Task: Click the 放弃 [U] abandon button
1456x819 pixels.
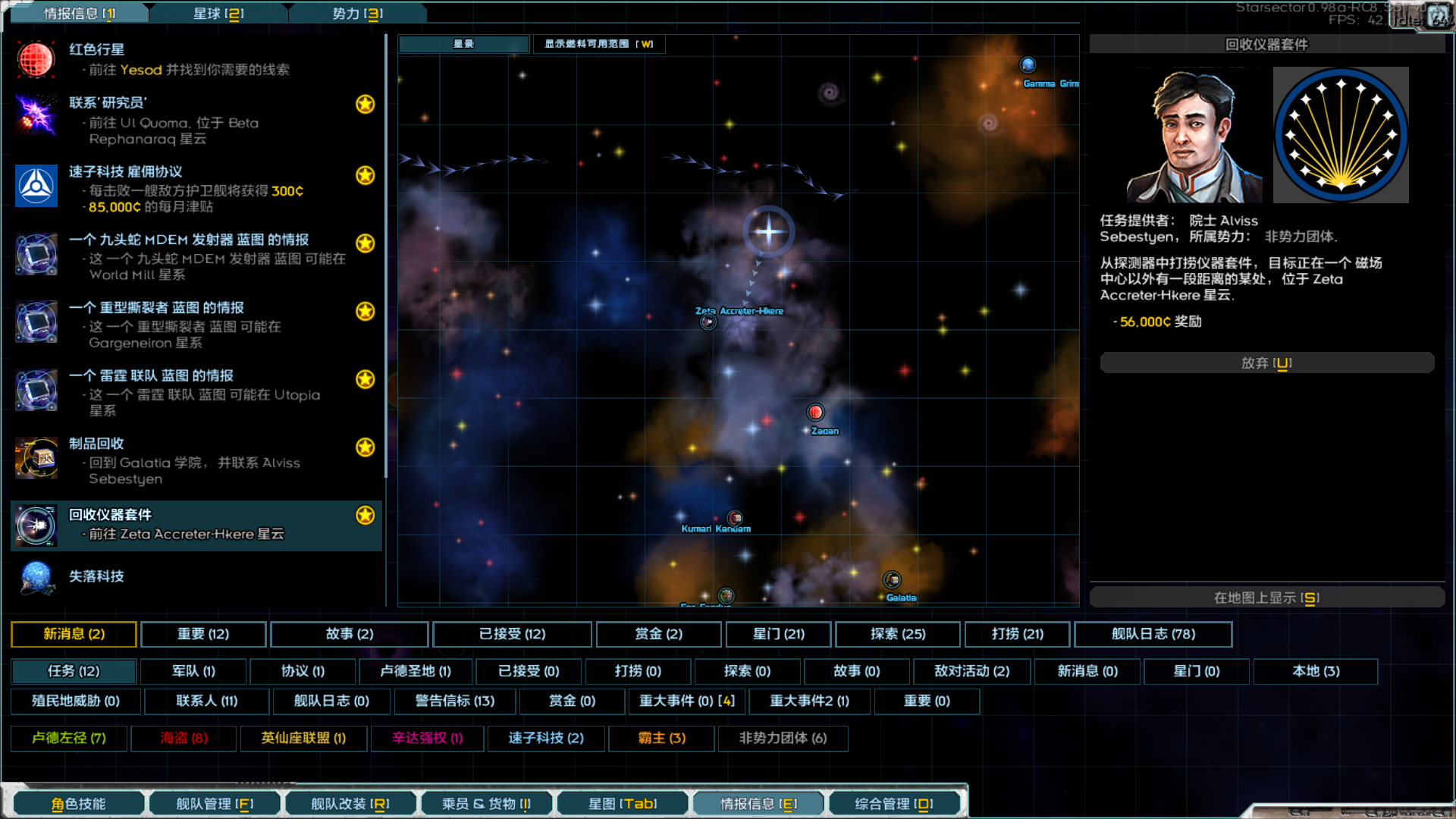Action: click(x=1266, y=363)
